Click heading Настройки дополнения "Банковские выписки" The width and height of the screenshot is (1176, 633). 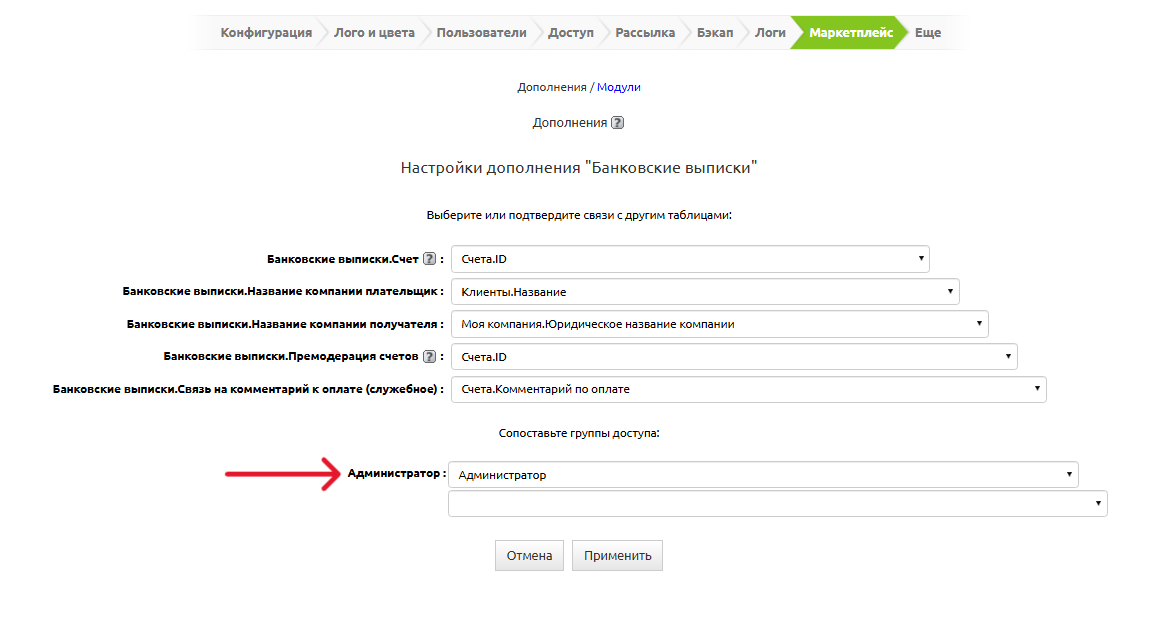tap(579, 167)
